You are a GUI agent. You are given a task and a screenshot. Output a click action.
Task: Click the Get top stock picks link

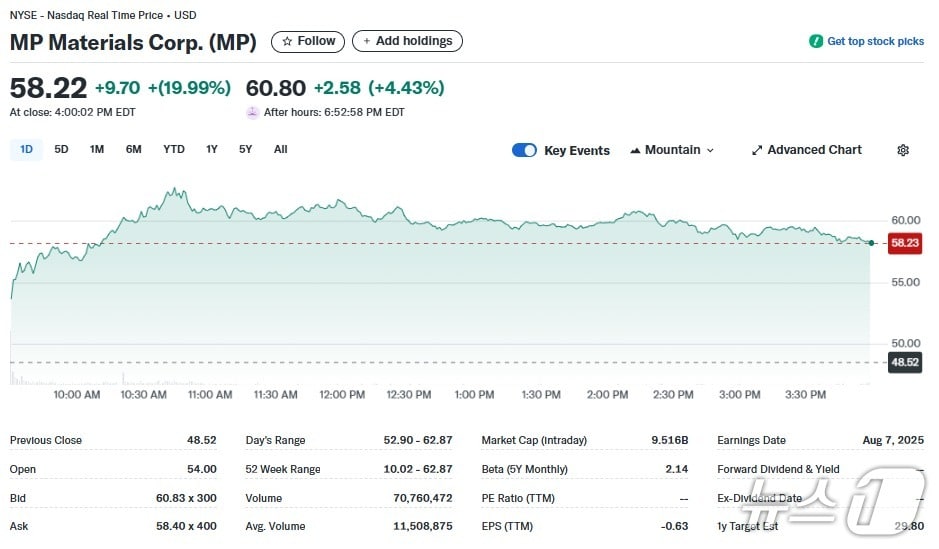[x=875, y=42]
